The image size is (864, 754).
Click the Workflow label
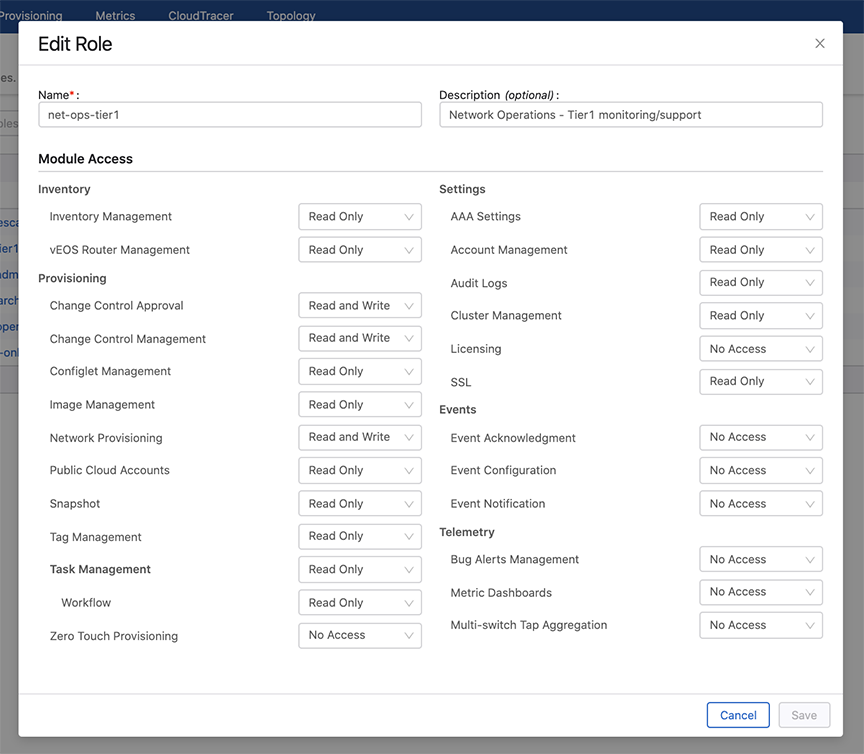pos(86,602)
